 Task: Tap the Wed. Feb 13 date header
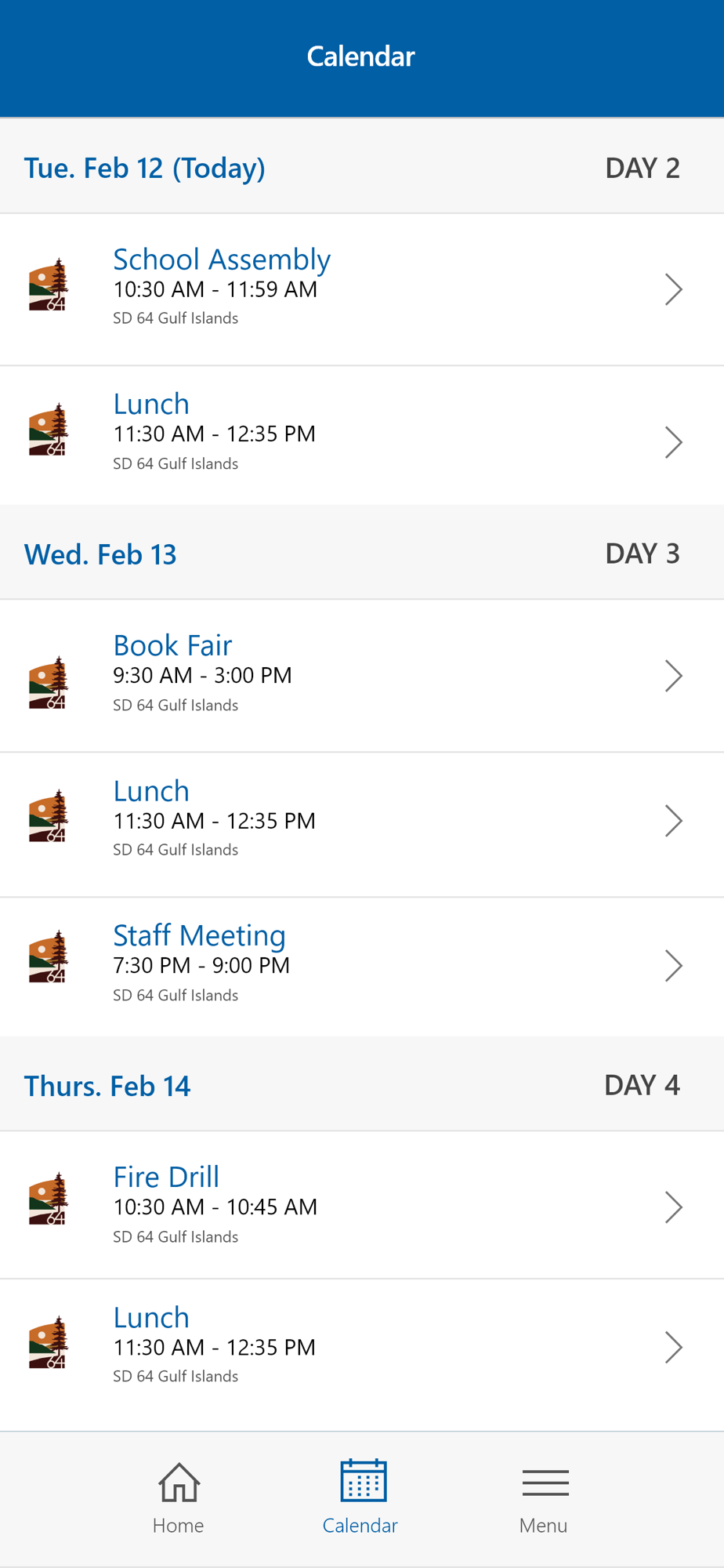tap(100, 554)
